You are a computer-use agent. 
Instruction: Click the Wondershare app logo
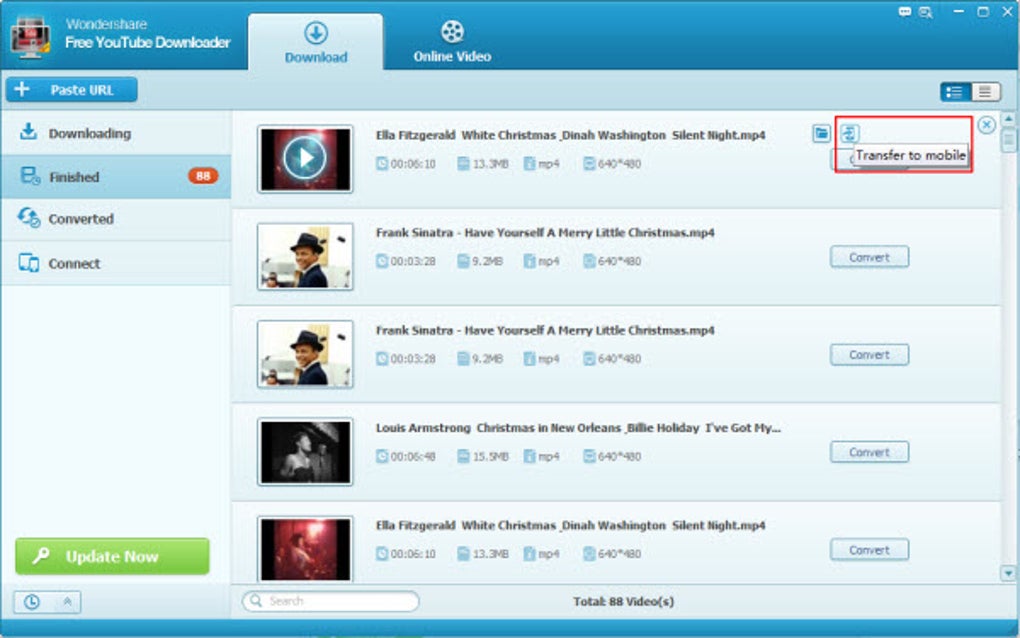[30, 36]
